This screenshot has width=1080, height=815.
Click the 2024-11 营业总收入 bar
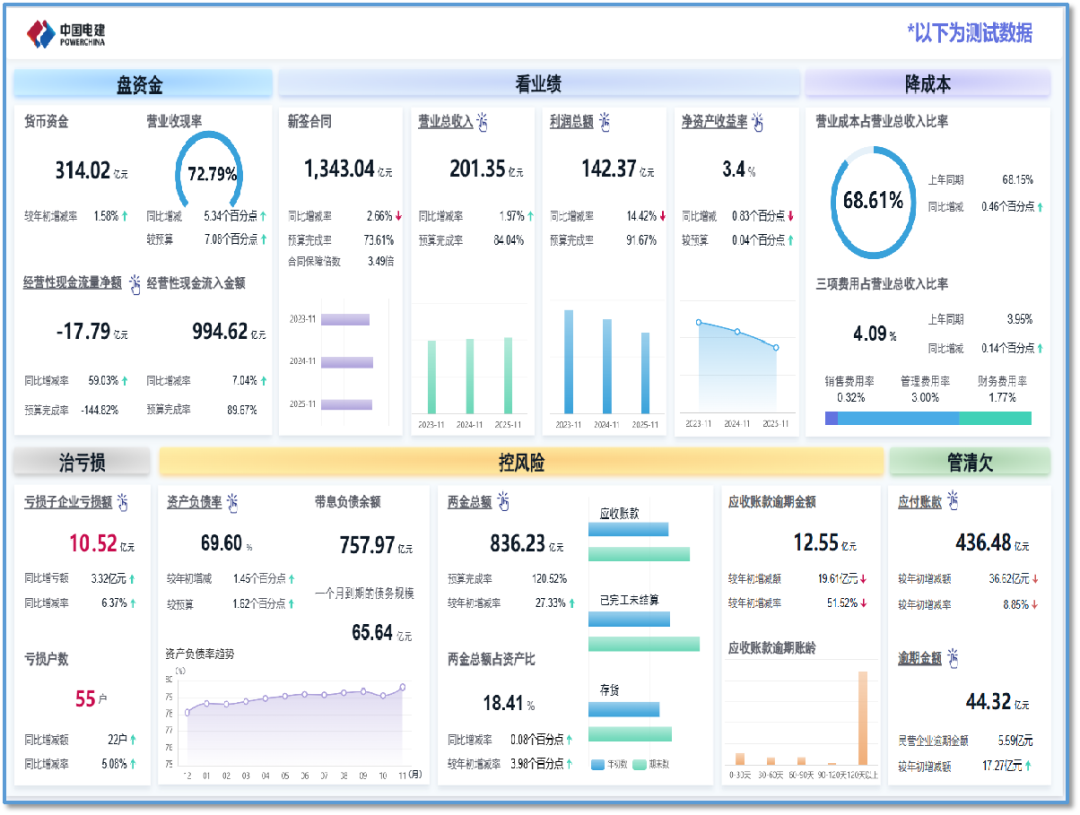click(x=470, y=376)
